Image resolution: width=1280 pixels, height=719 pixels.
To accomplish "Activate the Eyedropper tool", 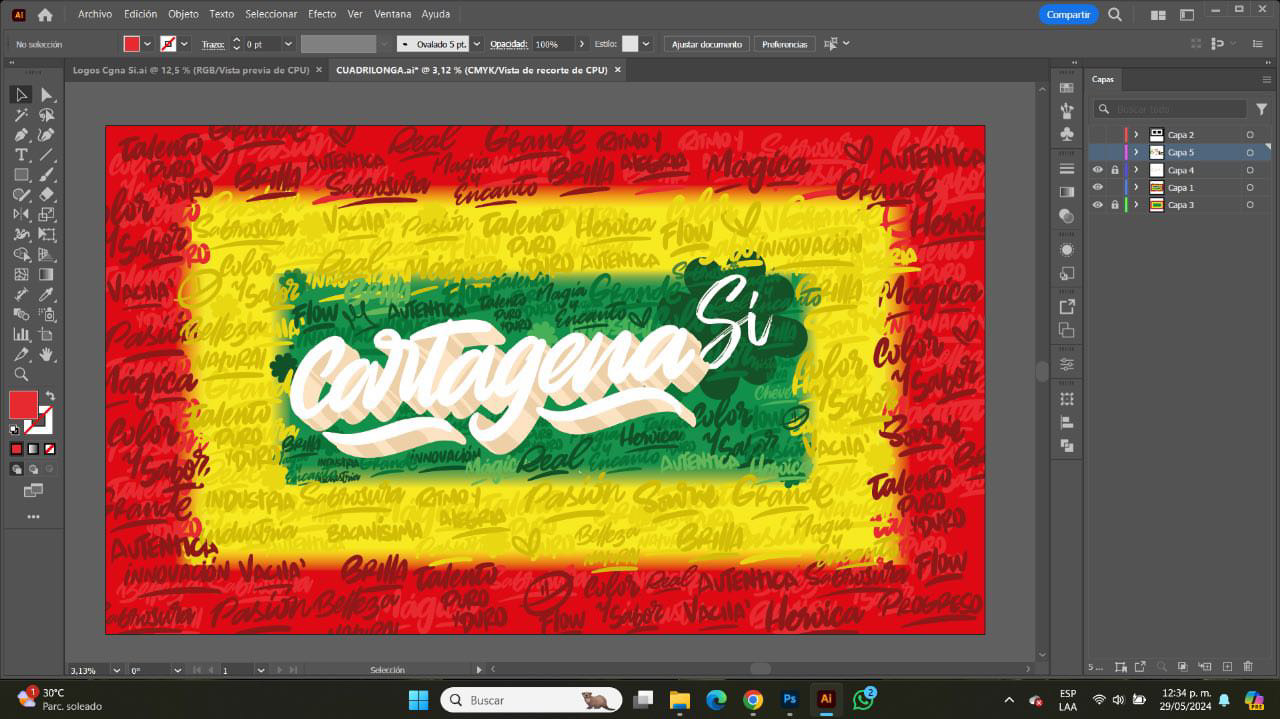I will tap(46, 294).
